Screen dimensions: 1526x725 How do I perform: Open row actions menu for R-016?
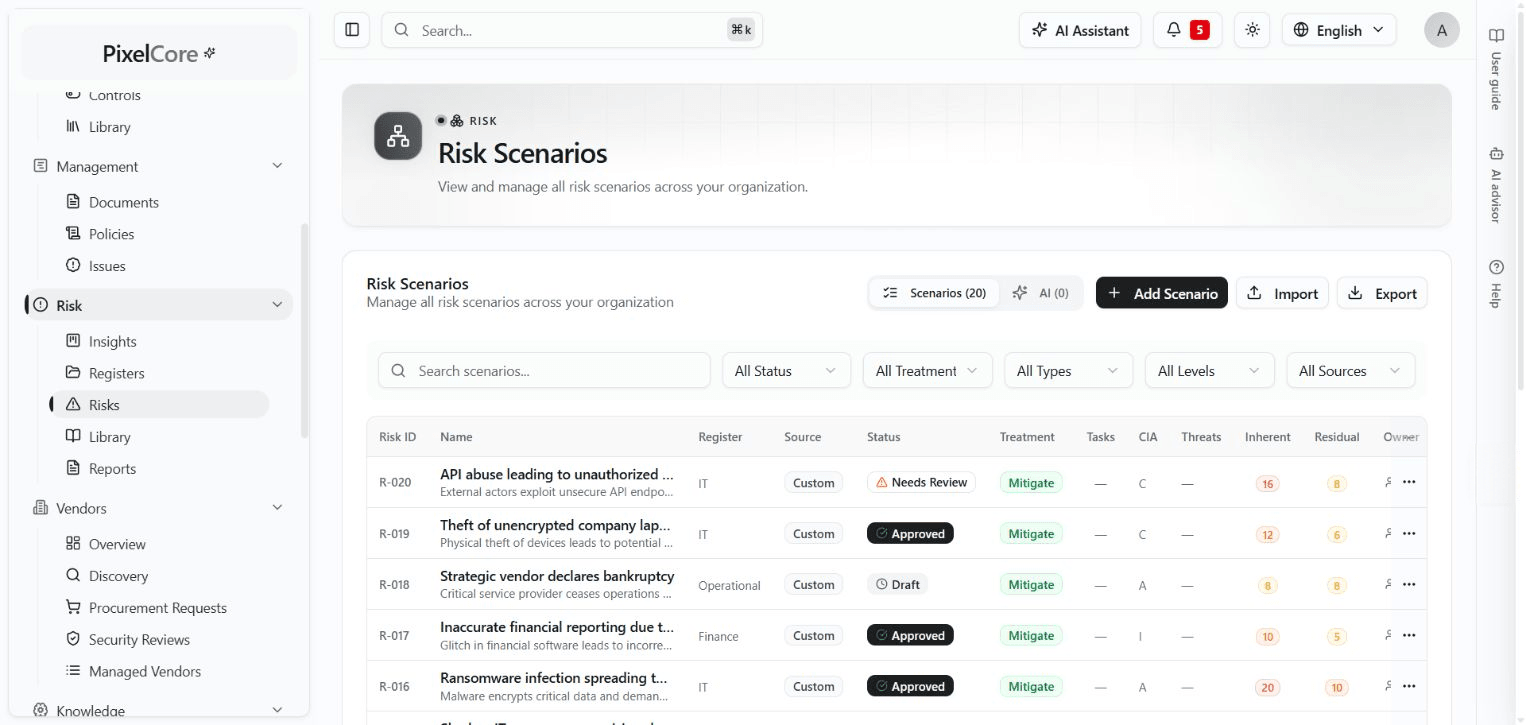point(1409,686)
